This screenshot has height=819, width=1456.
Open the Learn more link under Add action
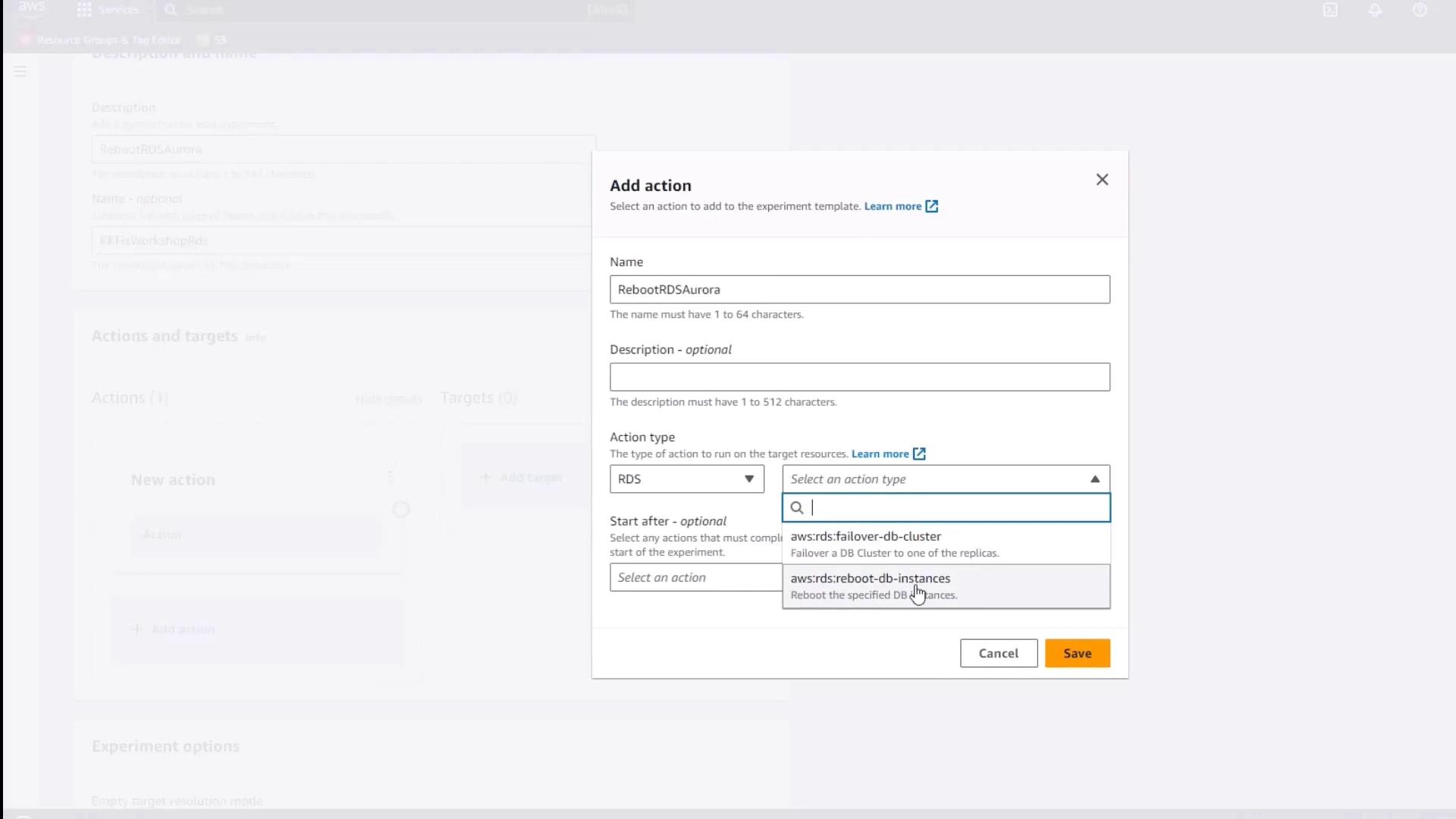point(893,206)
